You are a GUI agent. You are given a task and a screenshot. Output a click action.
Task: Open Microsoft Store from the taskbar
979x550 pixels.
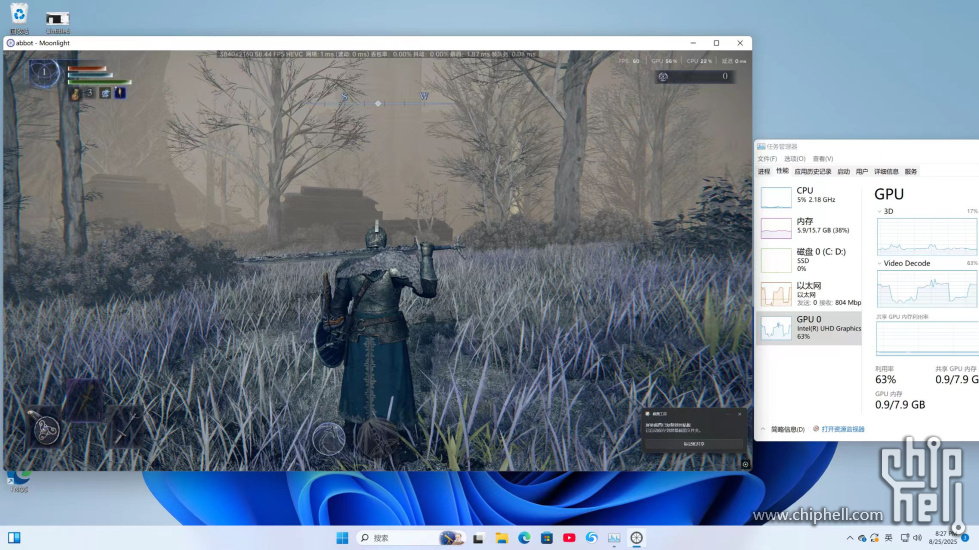pos(546,538)
